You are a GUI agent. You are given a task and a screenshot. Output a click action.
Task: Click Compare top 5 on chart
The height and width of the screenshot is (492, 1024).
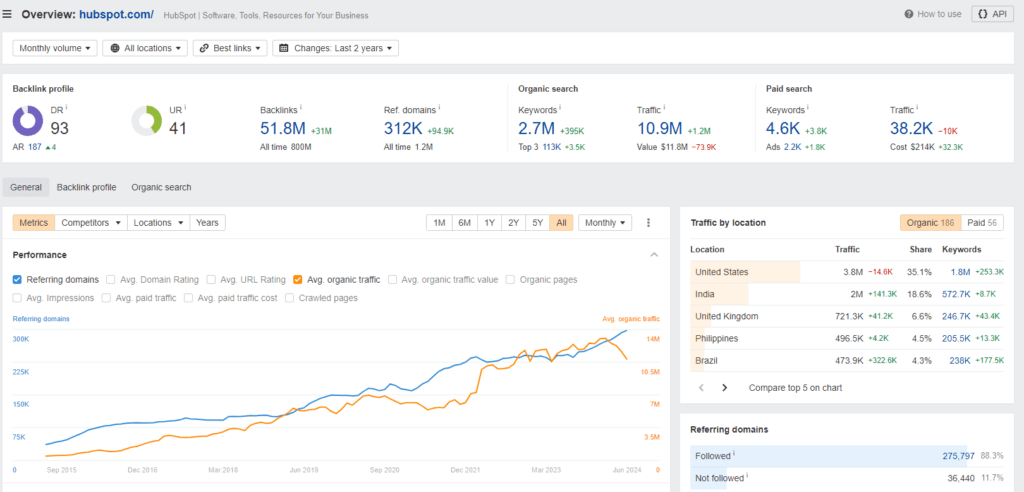point(795,387)
